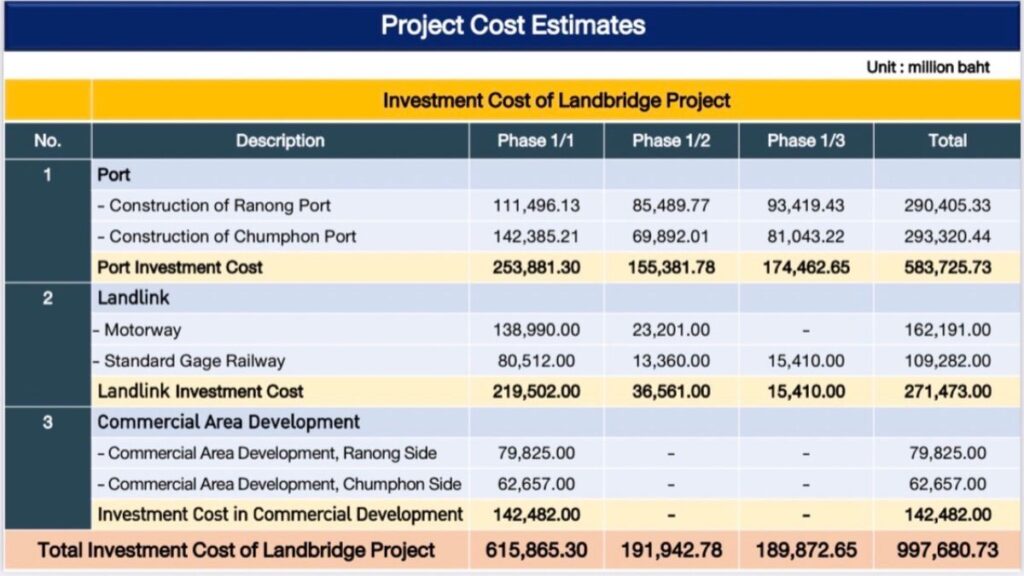Click the Phase 1/3 column header
The image size is (1024, 576).
pos(806,141)
